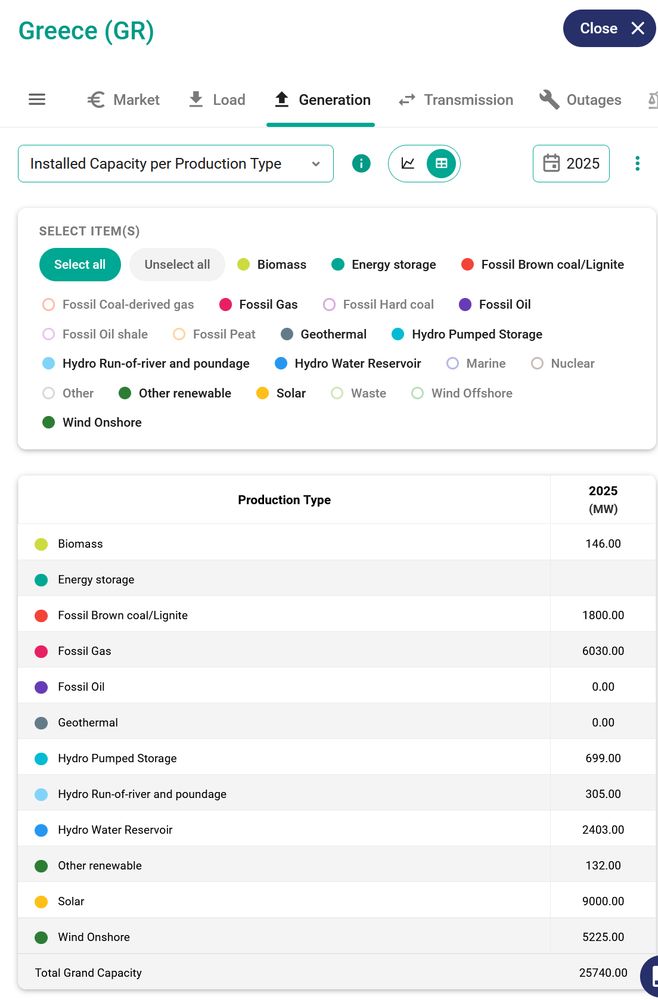
Task: Click the chat widget icon at bottom corner
Action: click(x=650, y=974)
